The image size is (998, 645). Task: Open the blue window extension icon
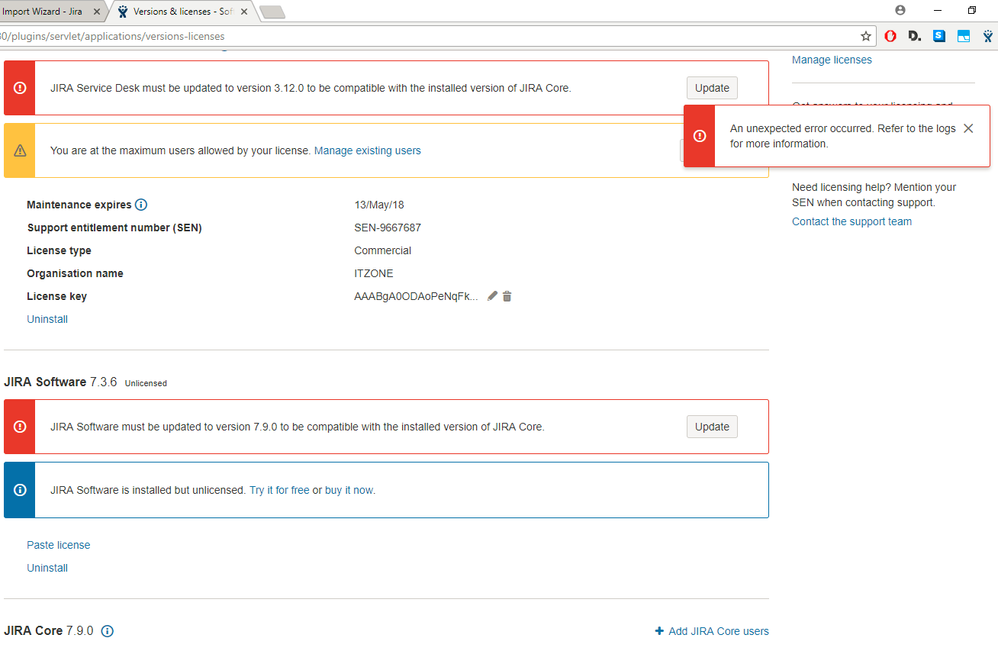click(x=964, y=36)
